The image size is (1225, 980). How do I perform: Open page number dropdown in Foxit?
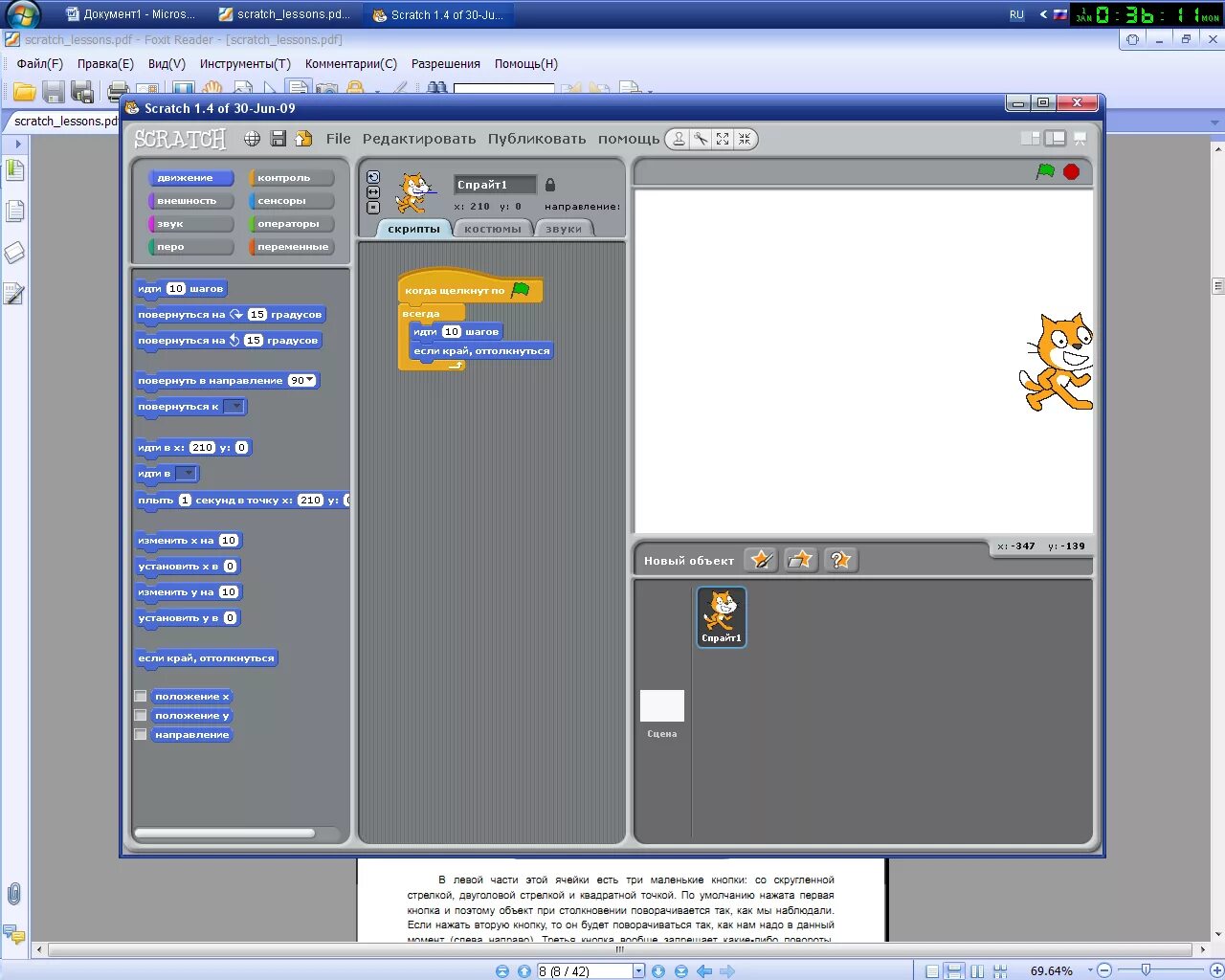pyautogui.click(x=639, y=971)
